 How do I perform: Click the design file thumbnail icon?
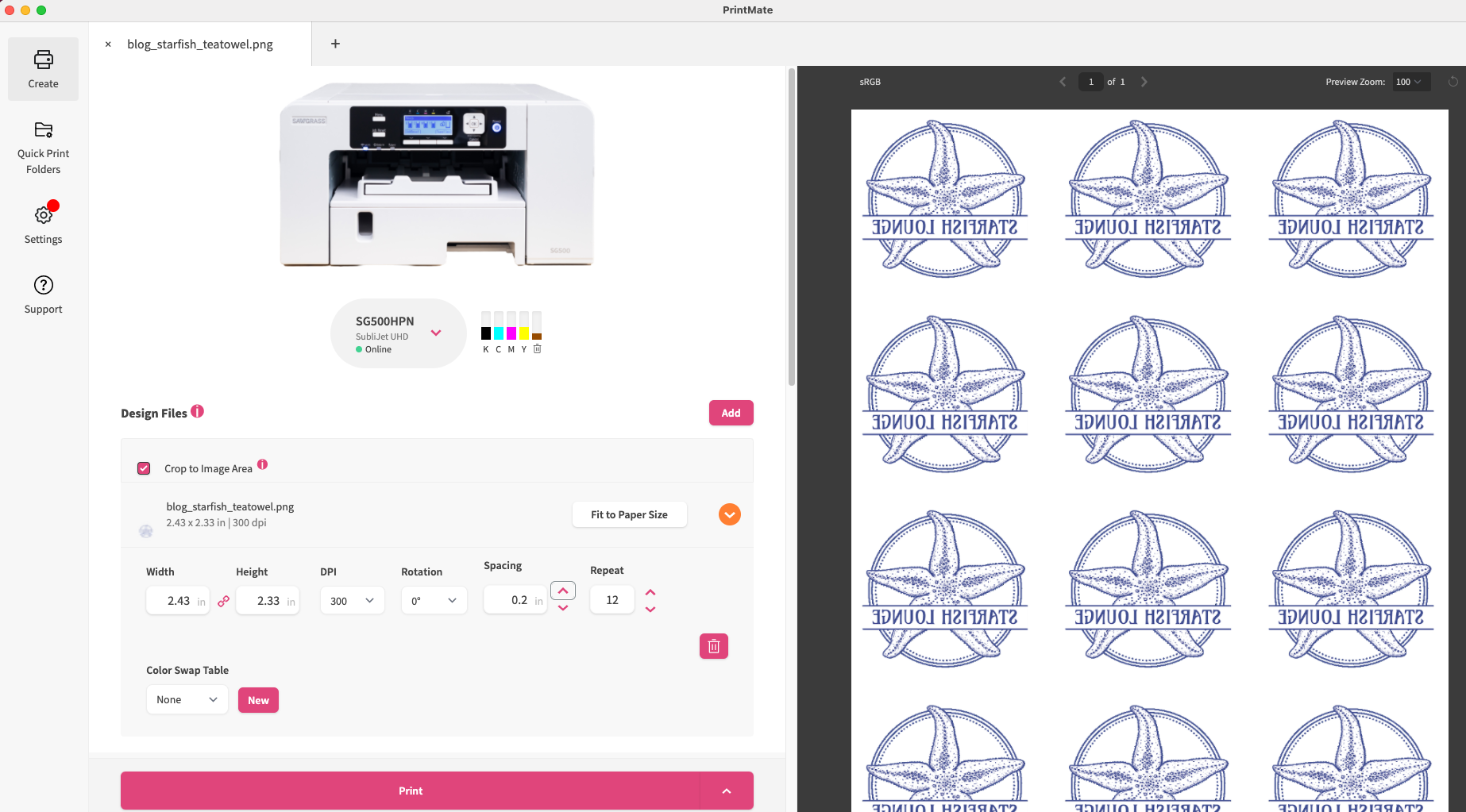146,531
